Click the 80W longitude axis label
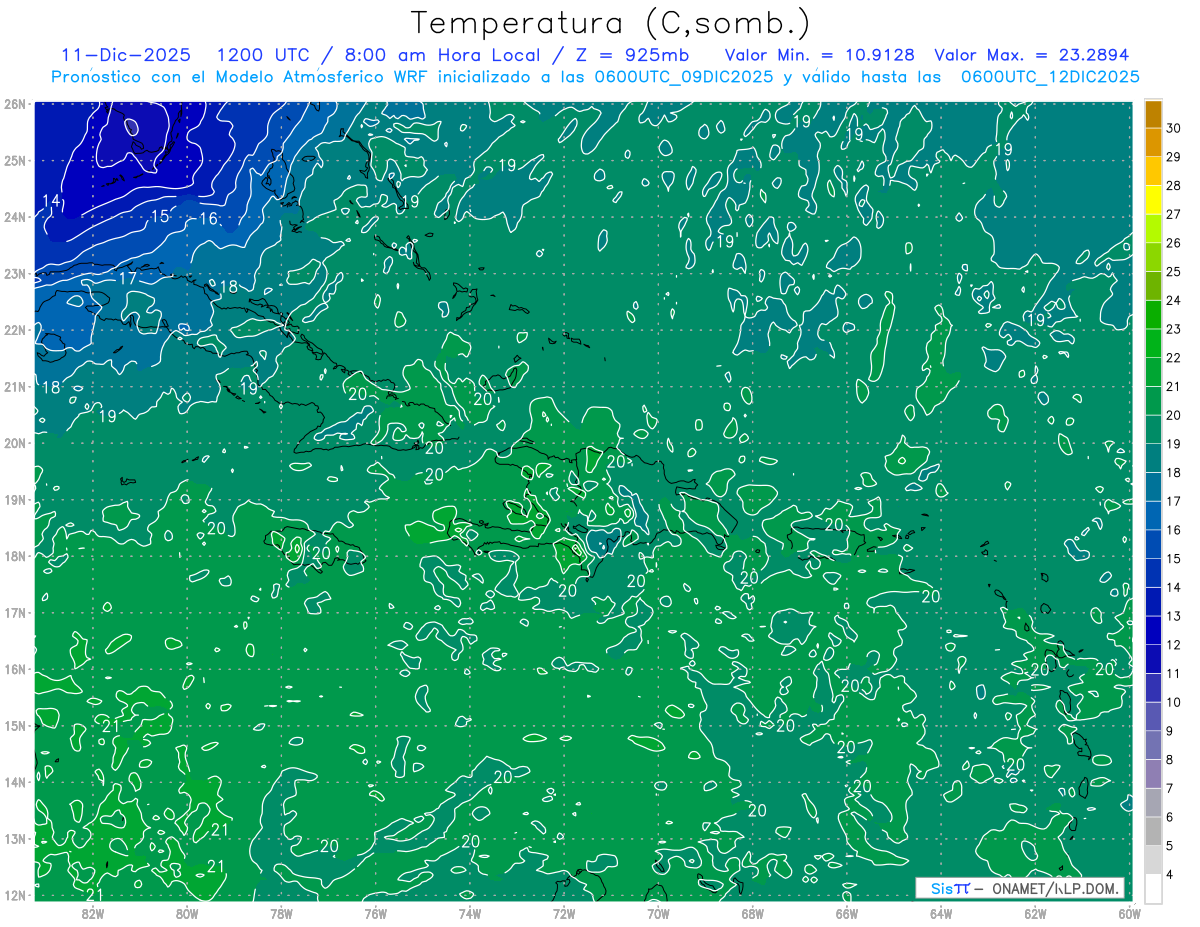Image resolution: width=1200 pixels, height=927 pixels. click(186, 912)
